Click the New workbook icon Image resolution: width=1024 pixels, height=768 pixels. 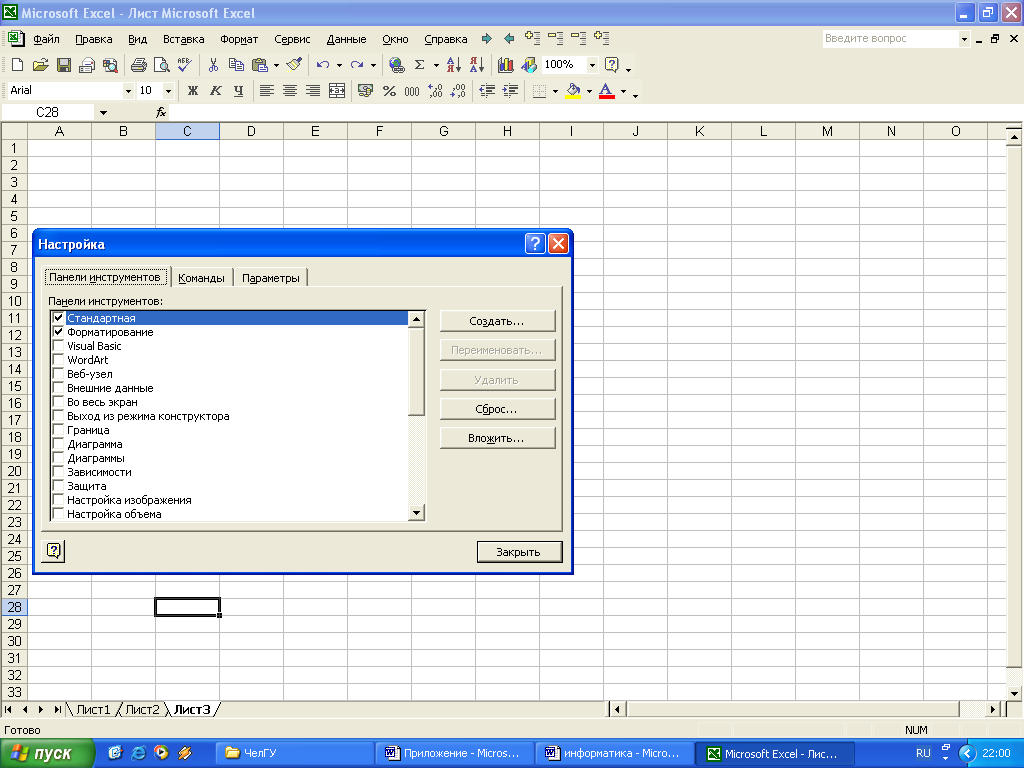point(18,64)
